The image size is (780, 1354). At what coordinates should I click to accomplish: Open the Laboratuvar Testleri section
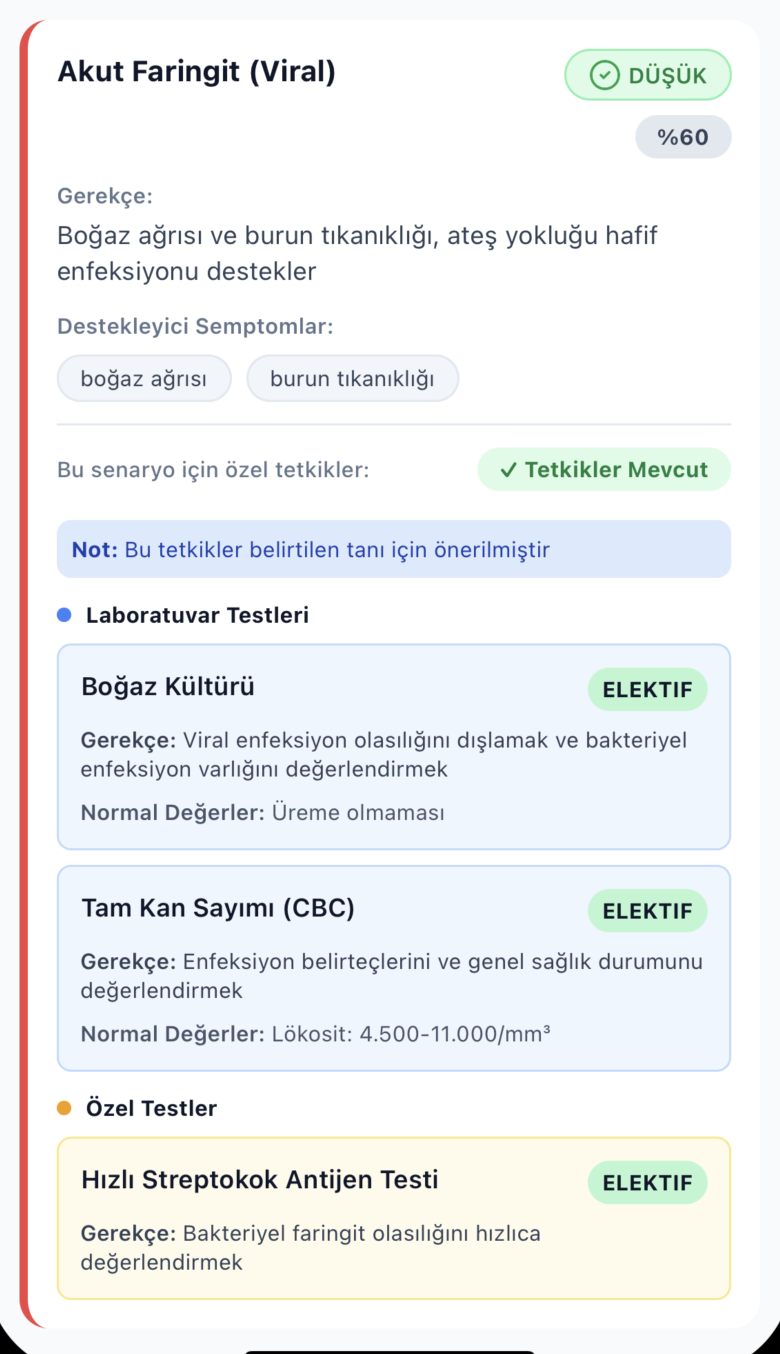point(197,615)
